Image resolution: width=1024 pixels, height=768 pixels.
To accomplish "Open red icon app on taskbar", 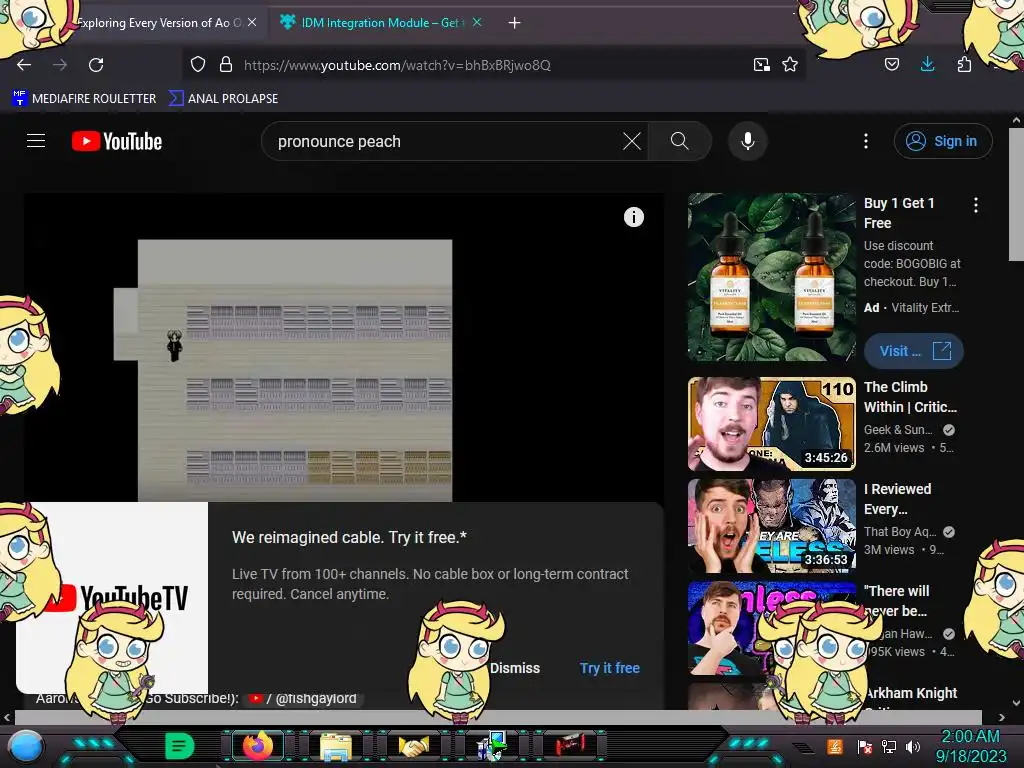I will tap(570, 744).
